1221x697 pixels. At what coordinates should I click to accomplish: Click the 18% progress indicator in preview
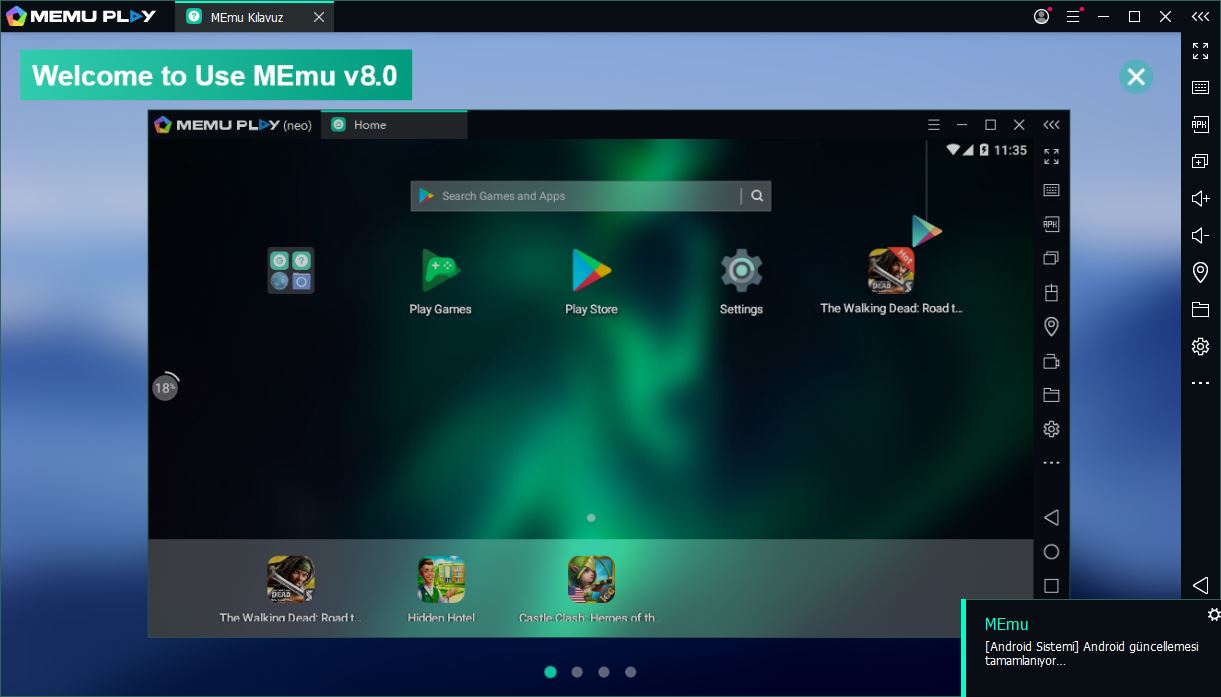pyautogui.click(x=165, y=387)
